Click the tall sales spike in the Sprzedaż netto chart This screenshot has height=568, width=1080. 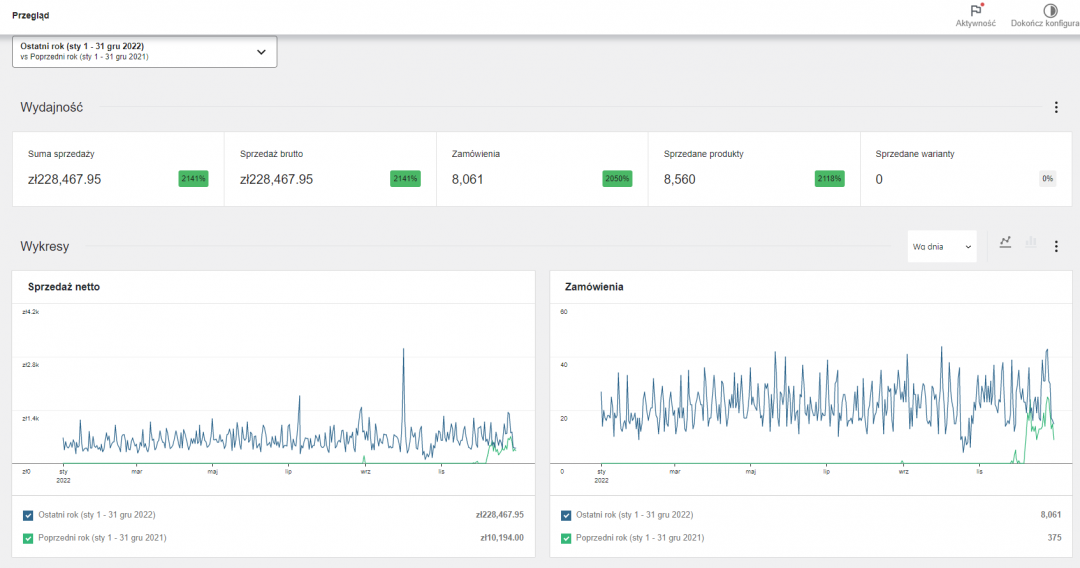click(x=403, y=352)
